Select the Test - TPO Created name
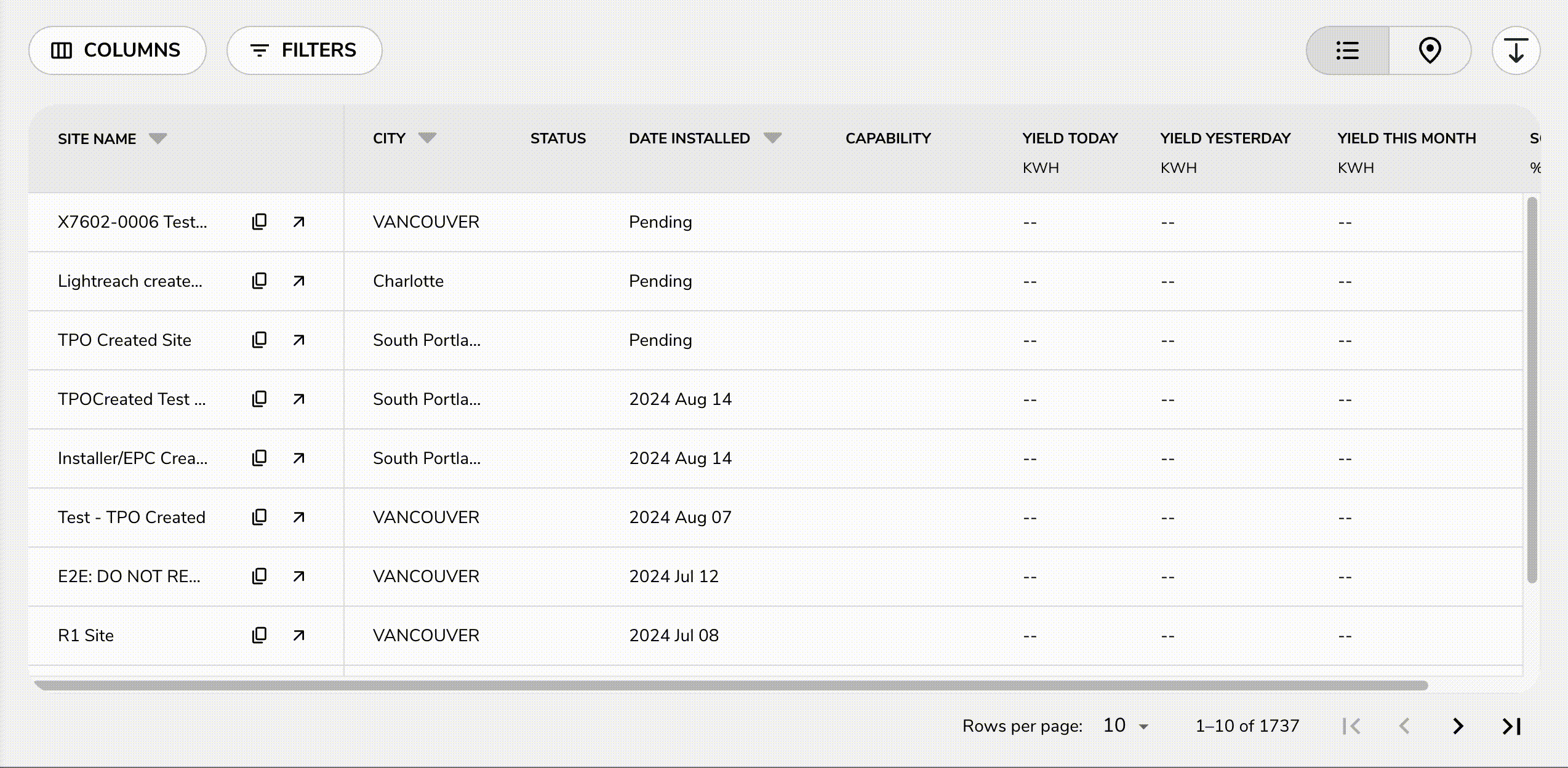Image resolution: width=1568 pixels, height=768 pixels. coord(132,517)
